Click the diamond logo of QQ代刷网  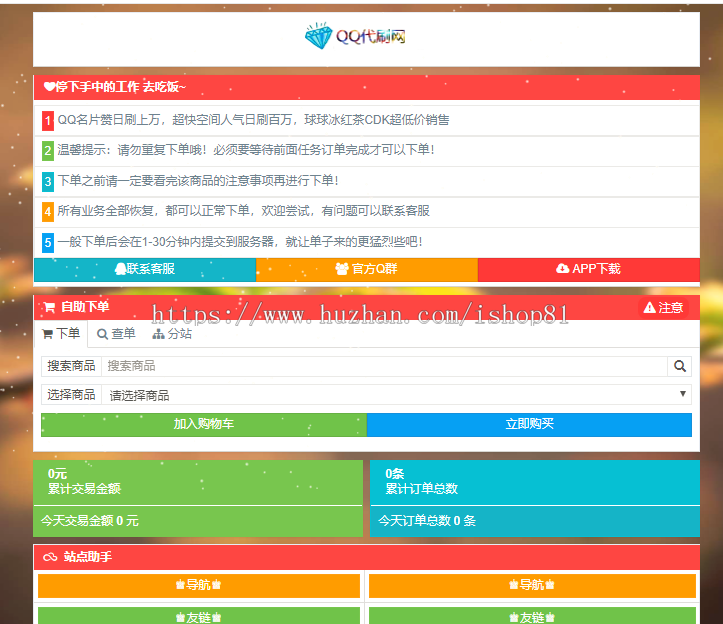tap(318, 36)
